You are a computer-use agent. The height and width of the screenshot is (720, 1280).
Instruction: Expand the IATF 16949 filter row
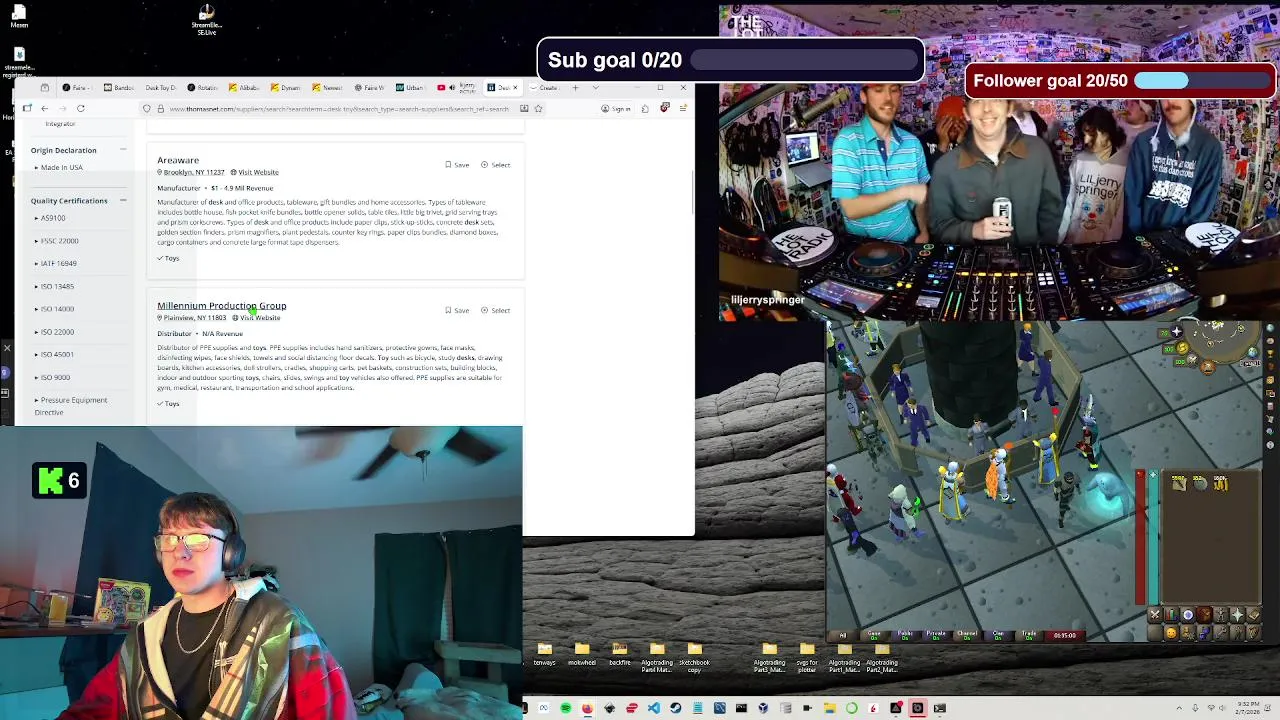coord(56,264)
